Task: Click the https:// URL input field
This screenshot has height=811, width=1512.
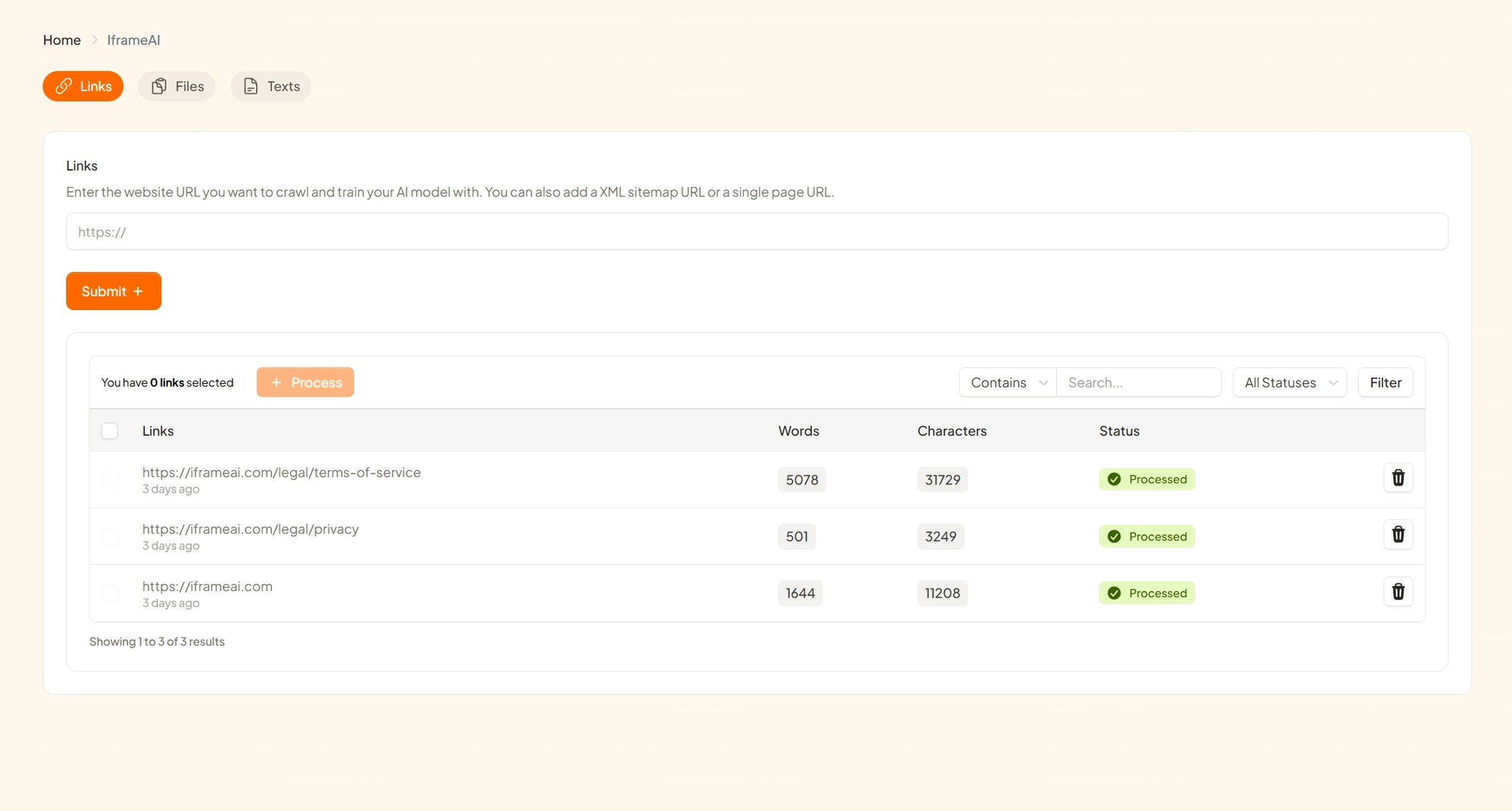Action: pos(757,232)
